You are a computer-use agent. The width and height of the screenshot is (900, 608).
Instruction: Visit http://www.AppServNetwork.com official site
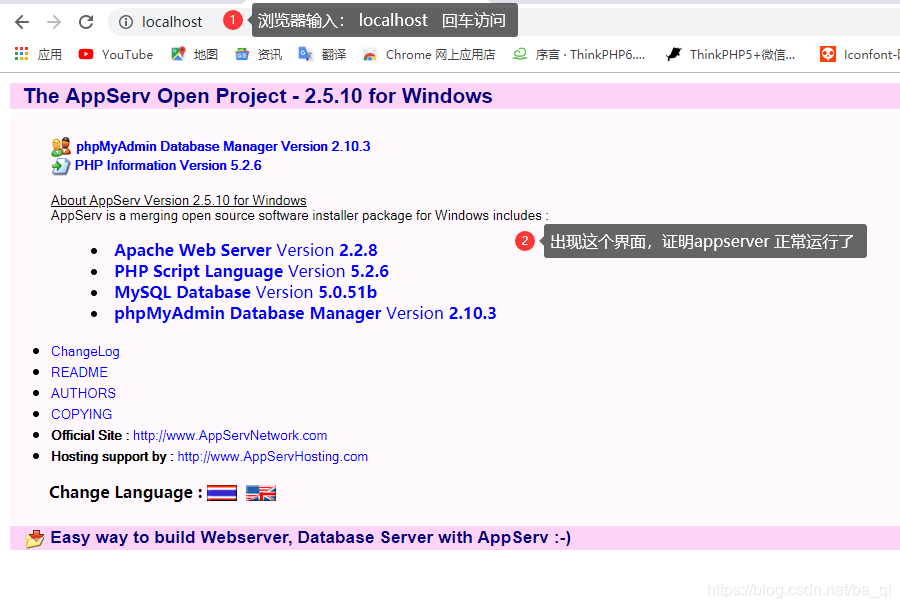pos(230,435)
